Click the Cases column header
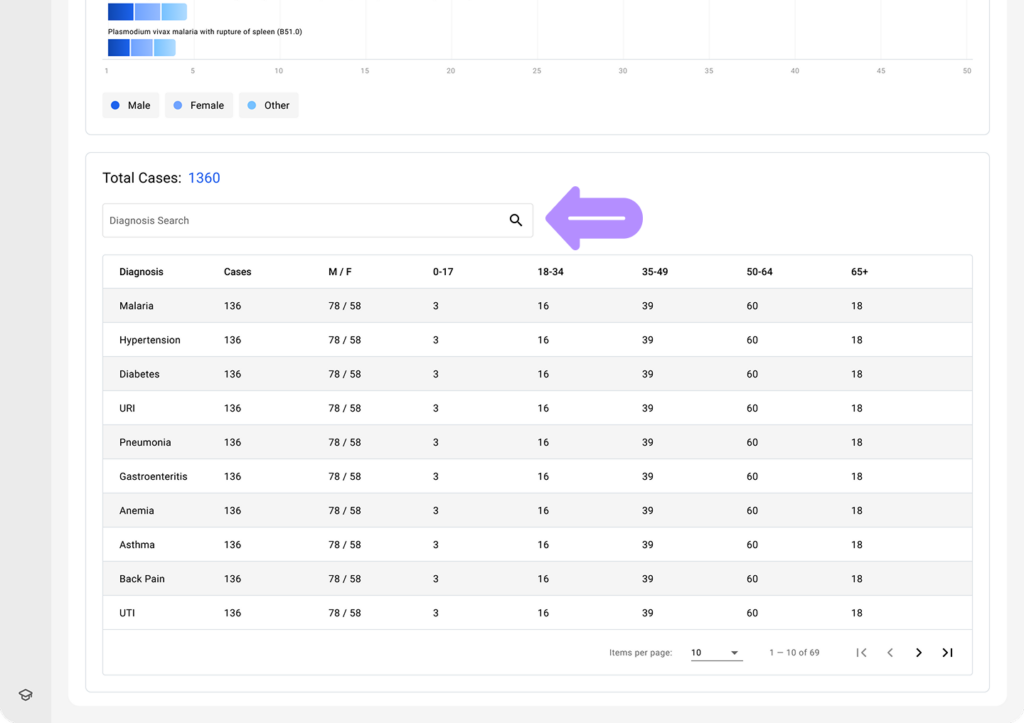Screen dimensions: 1024x723 238,272
